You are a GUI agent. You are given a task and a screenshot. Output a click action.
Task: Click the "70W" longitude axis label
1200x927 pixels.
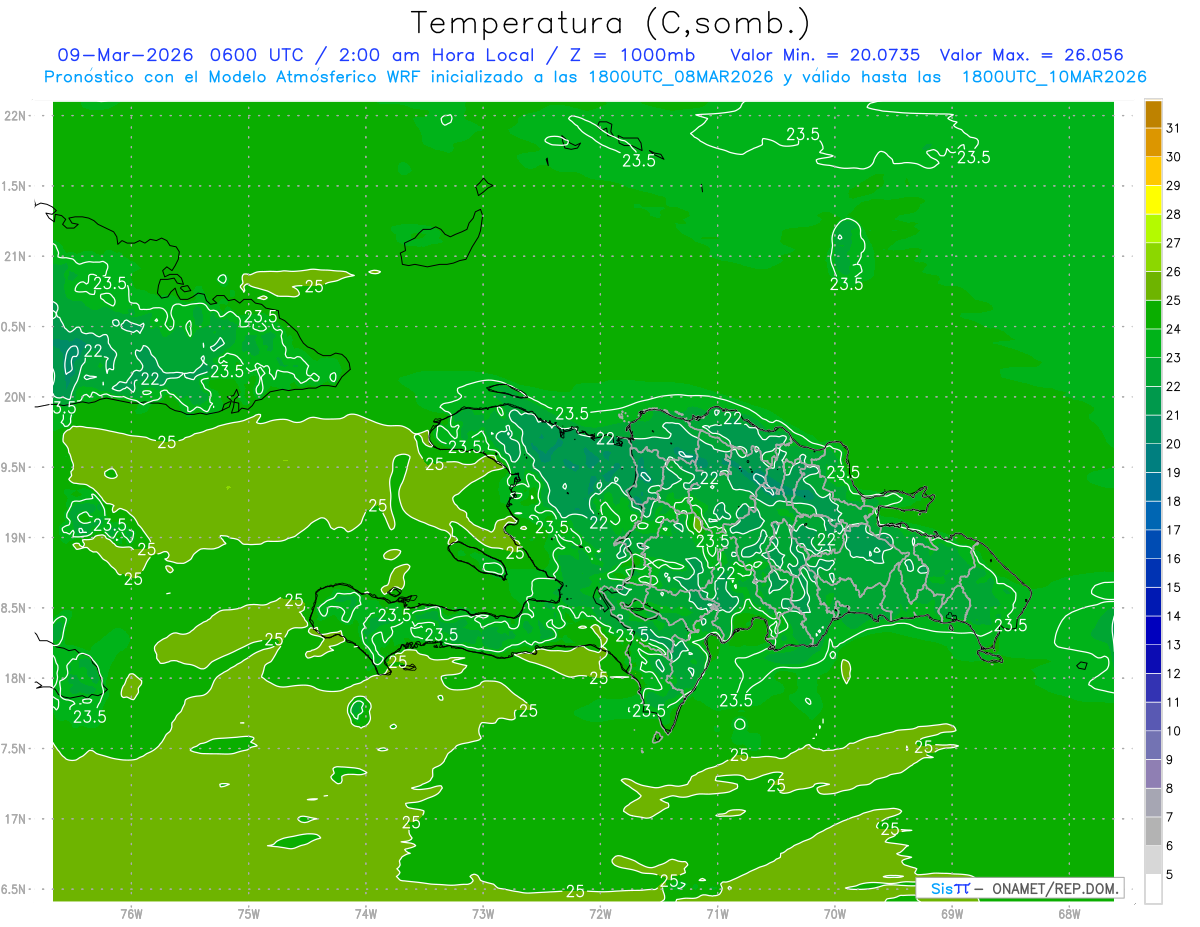[835, 913]
